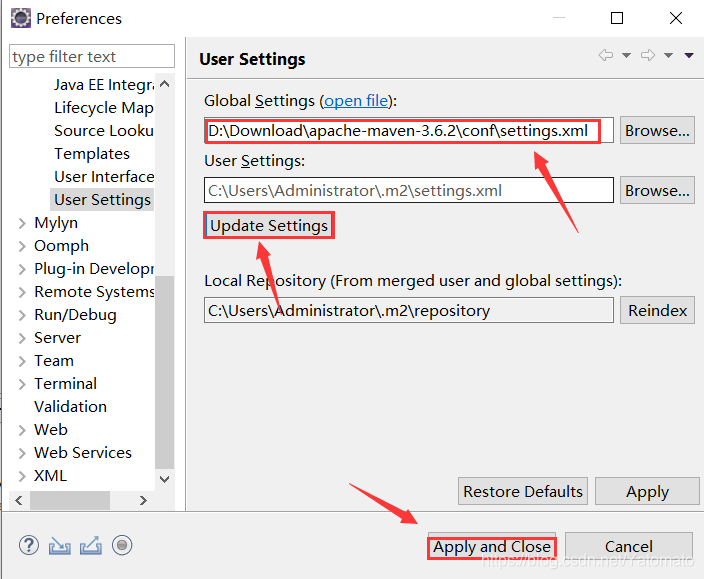Open the forward history dropdown arrow

(669, 56)
